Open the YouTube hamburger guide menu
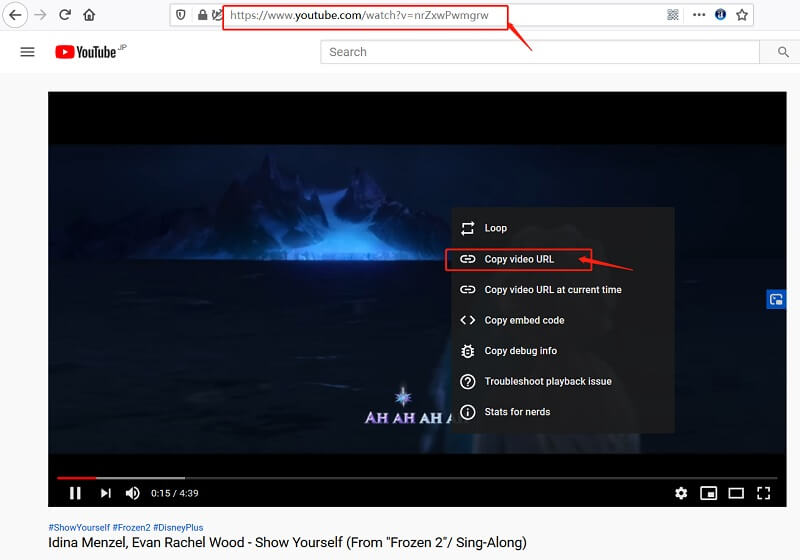The image size is (800, 560). pos(28,52)
